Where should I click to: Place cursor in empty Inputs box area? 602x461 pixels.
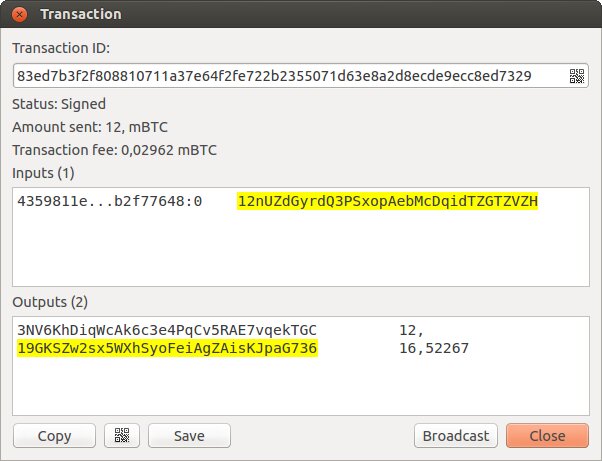tap(301, 250)
